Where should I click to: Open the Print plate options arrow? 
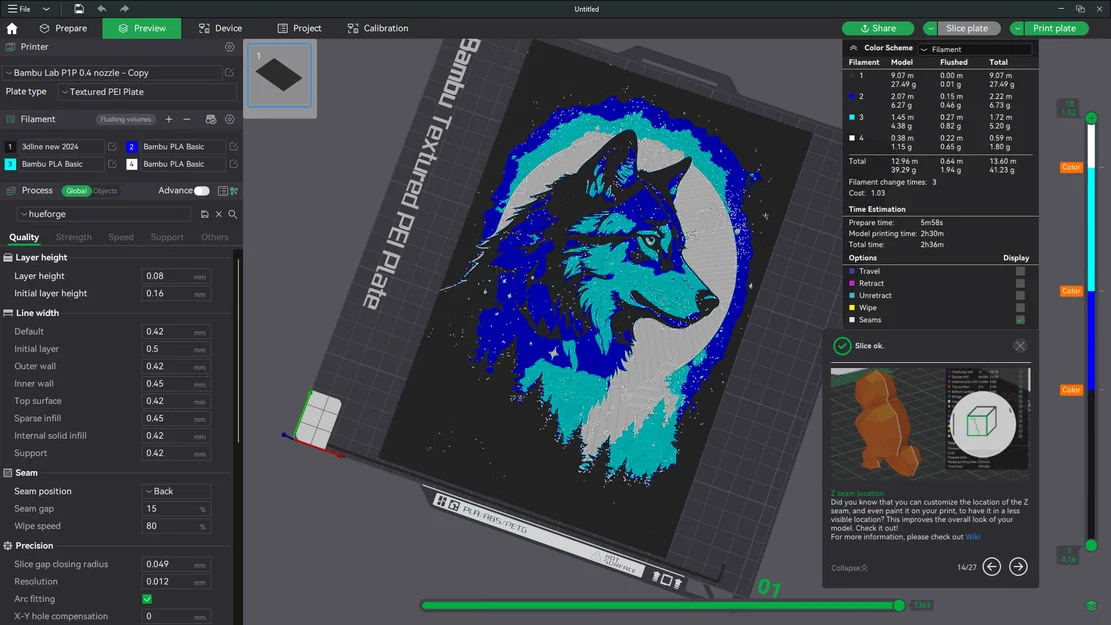coord(1017,28)
